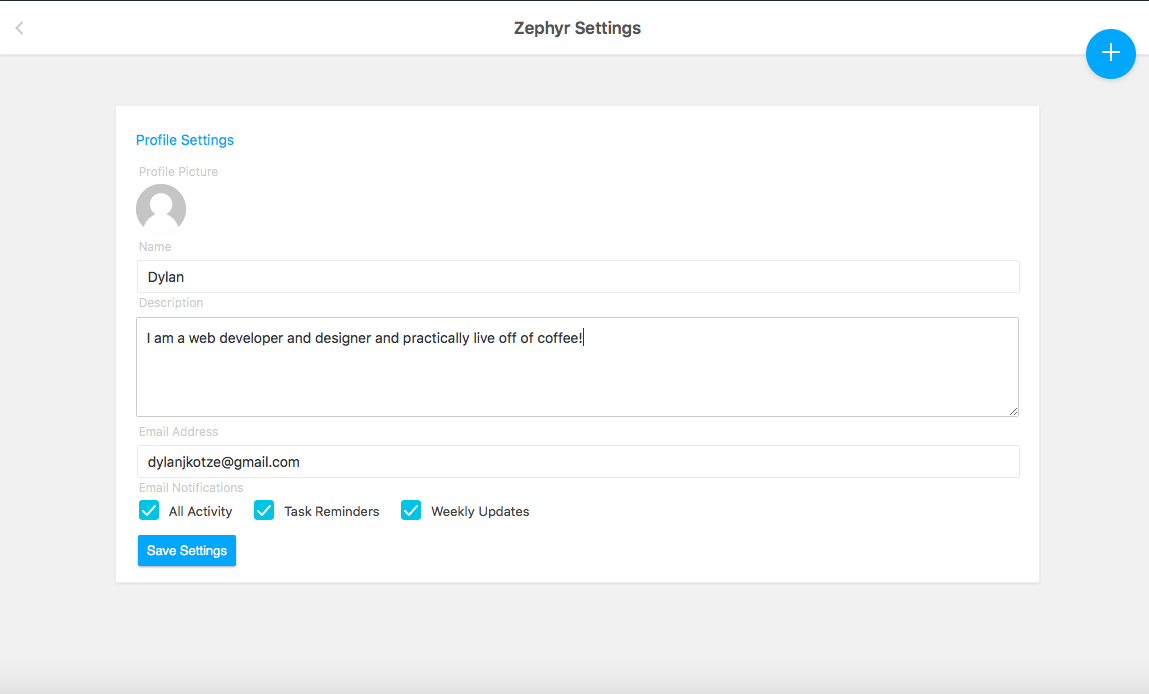1149x694 pixels.
Task: Click the Description field label
Action: 171,303
